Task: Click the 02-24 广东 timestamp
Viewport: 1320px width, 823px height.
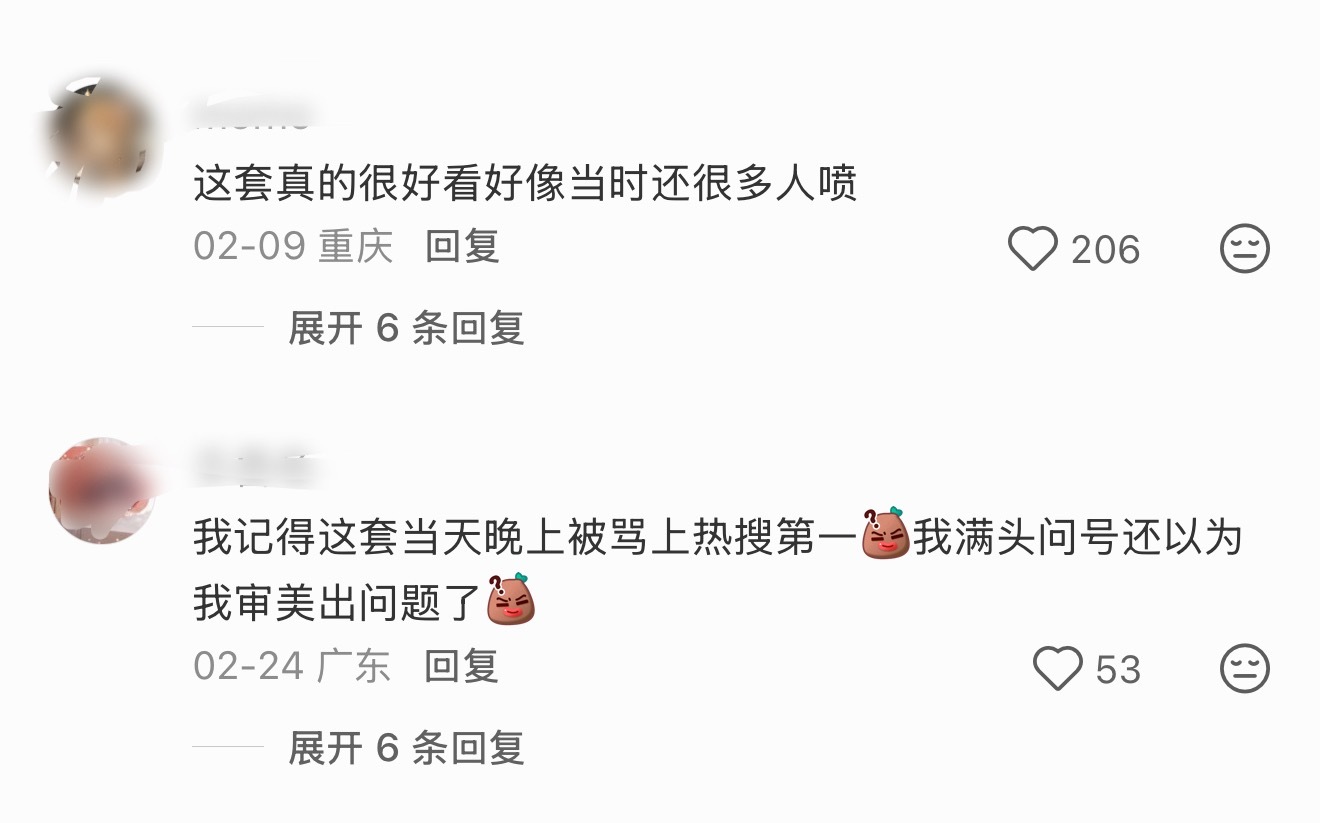Action: [x=292, y=666]
